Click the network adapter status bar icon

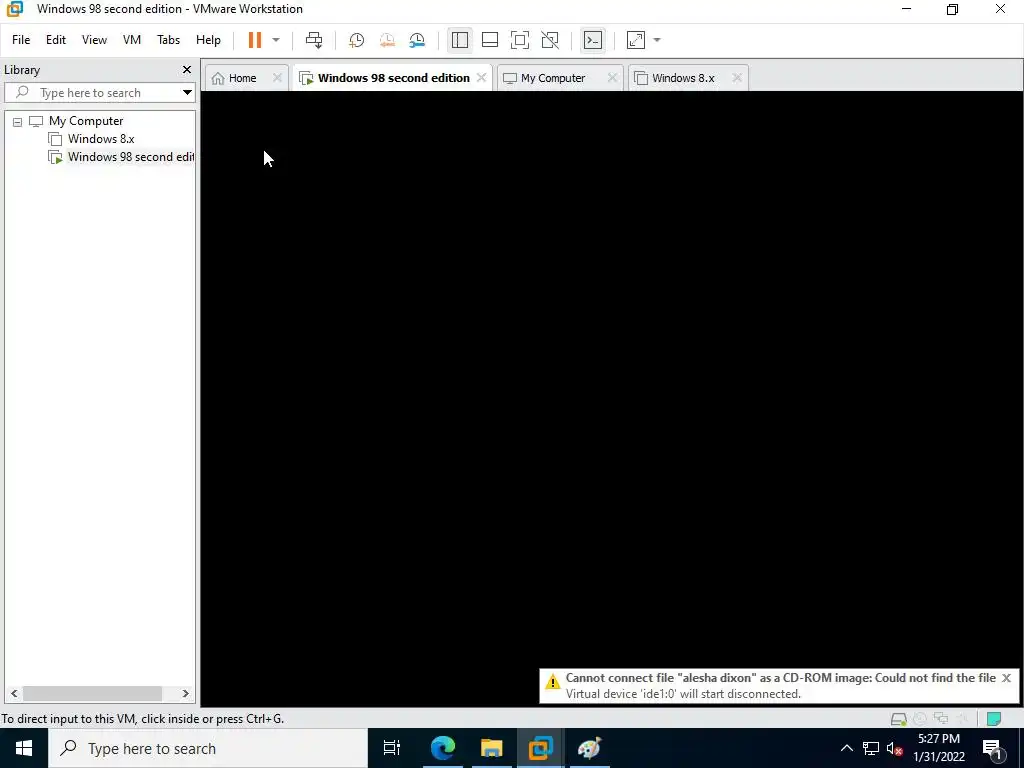pyautogui.click(x=941, y=719)
